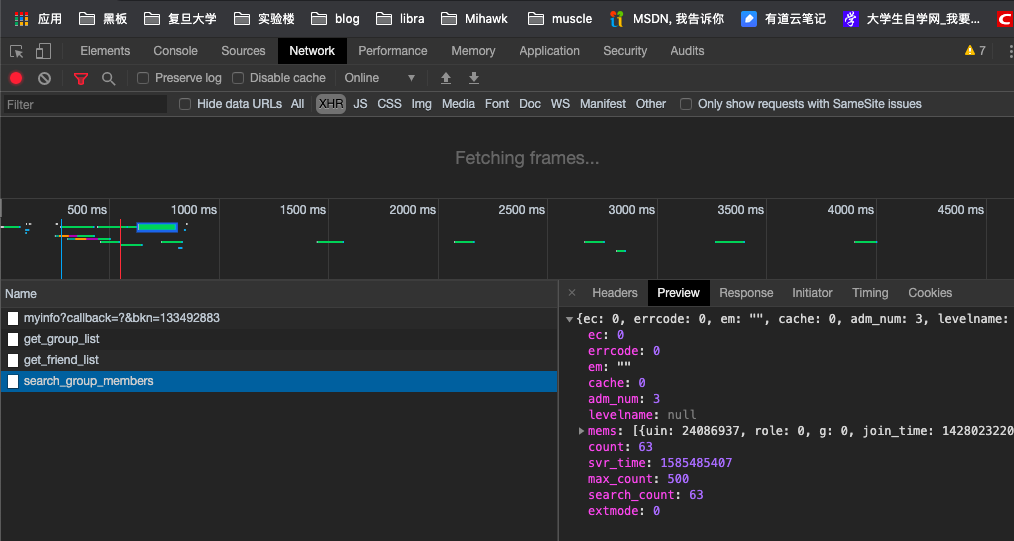Toggle the device toolbar icon
The image size is (1014, 541).
[43, 51]
